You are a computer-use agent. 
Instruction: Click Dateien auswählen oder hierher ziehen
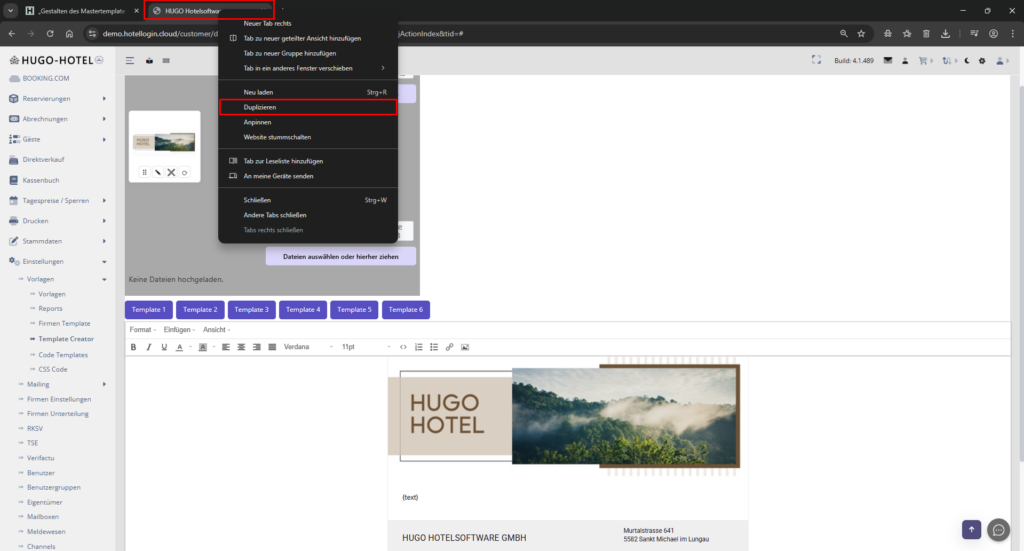[341, 256]
